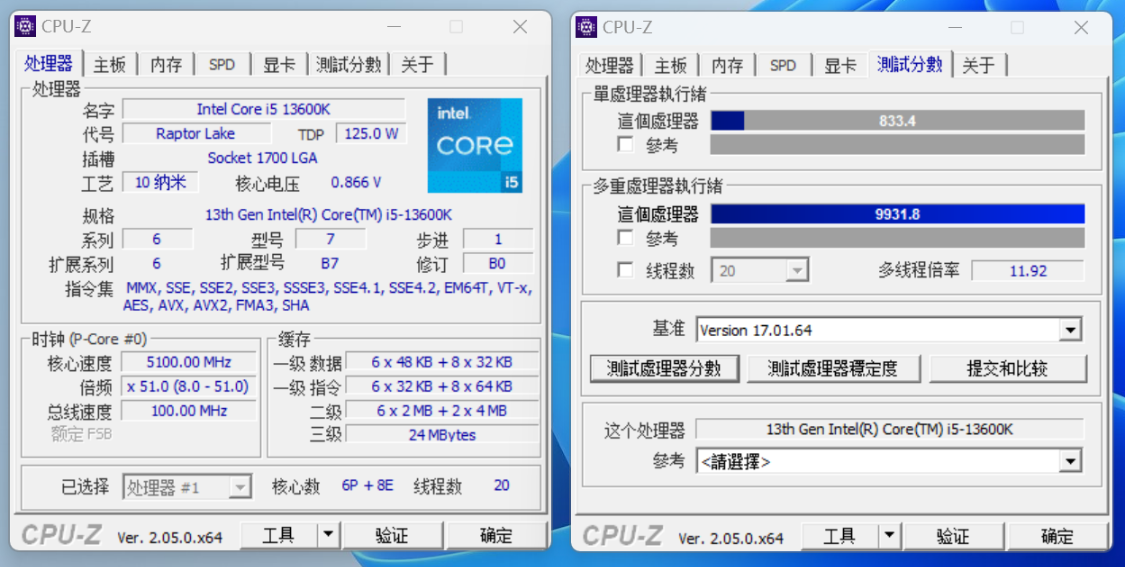This screenshot has height=567, width=1125.
Task: Click the 多线程倍率 value 11.92
Action: (1027, 271)
